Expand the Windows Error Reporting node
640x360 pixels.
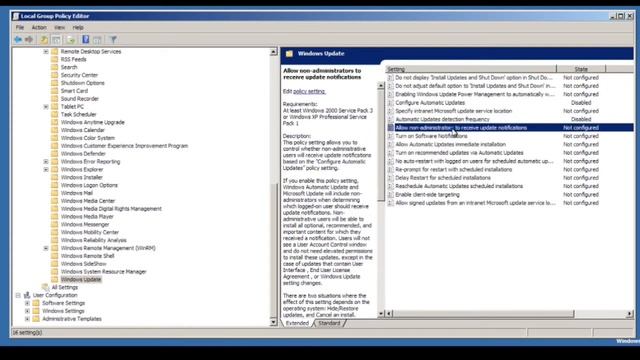point(46,162)
